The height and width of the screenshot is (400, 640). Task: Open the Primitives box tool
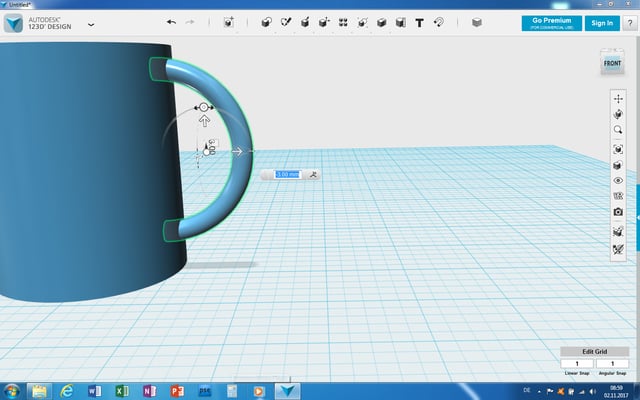point(265,22)
